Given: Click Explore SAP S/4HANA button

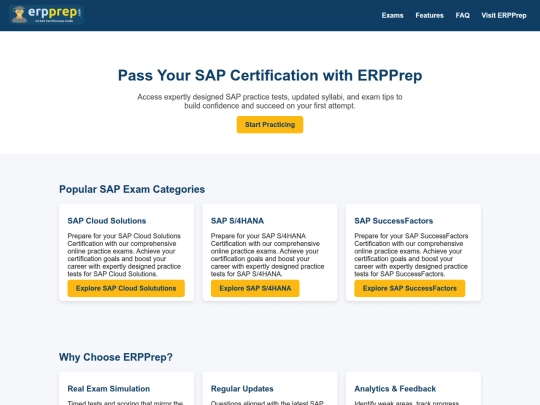Looking at the screenshot, I should [x=255, y=288].
